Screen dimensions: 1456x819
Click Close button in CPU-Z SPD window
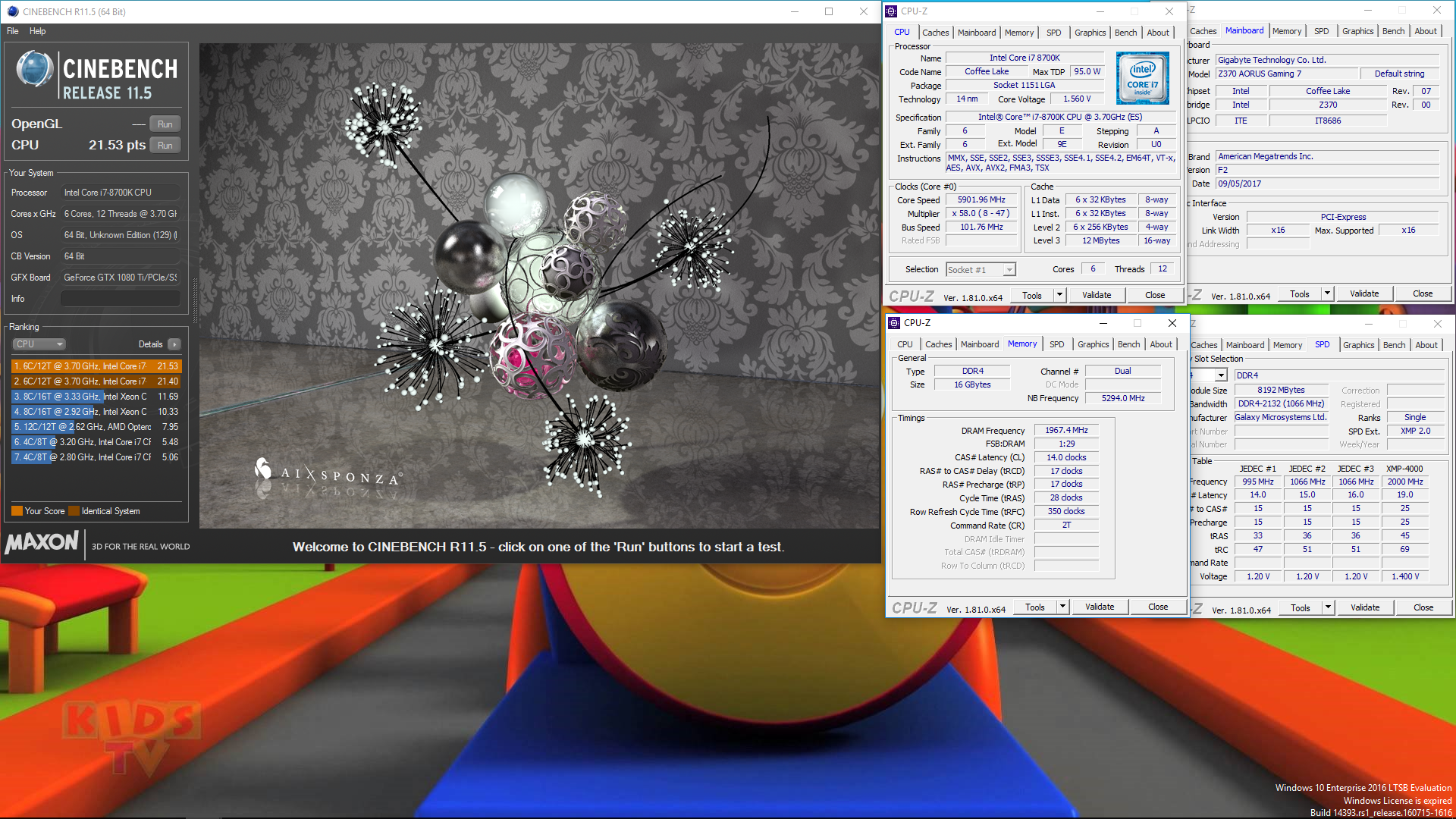(1423, 608)
